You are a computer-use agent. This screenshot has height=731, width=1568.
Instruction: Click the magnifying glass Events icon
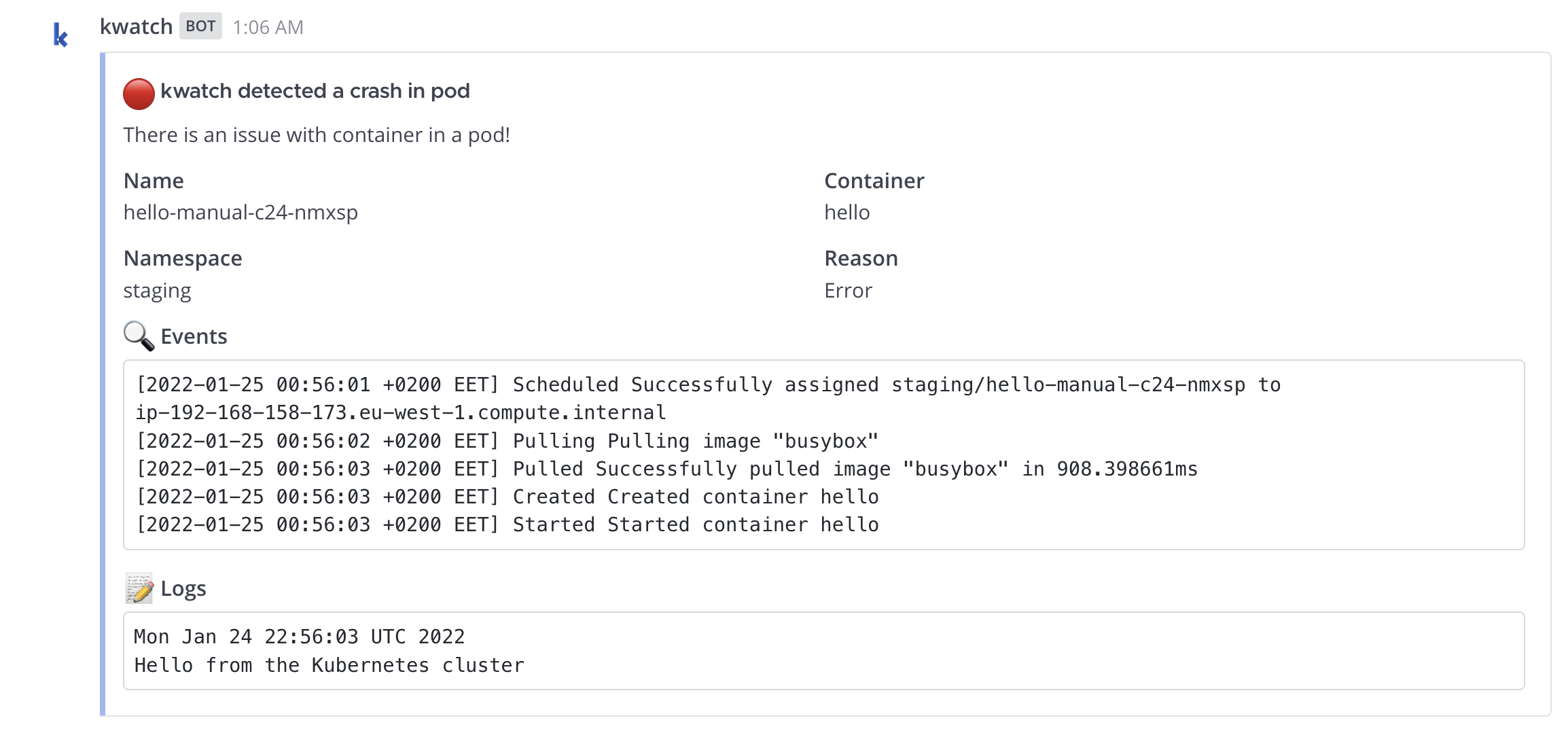tap(139, 336)
